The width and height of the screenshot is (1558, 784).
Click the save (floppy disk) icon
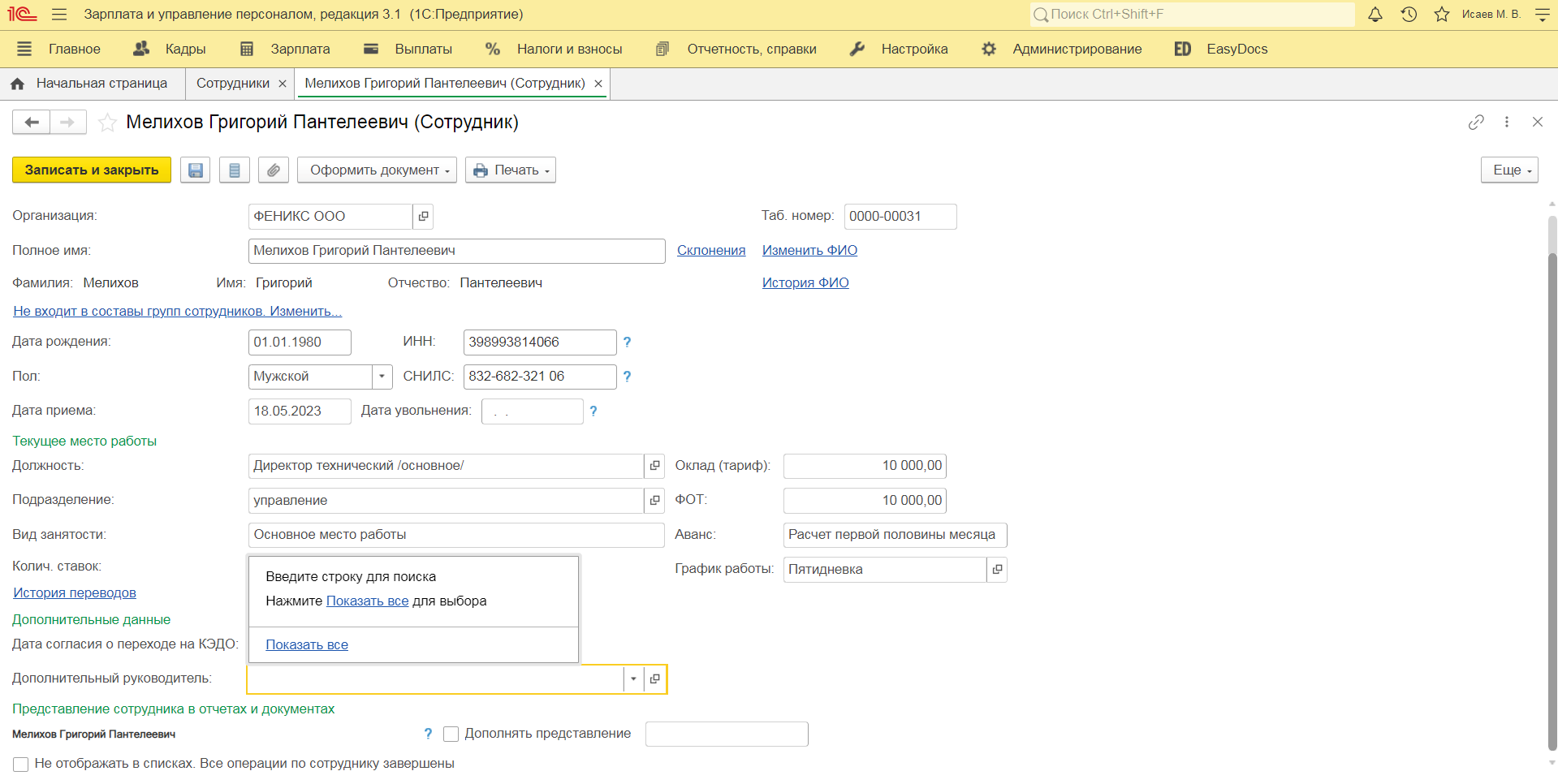click(195, 170)
